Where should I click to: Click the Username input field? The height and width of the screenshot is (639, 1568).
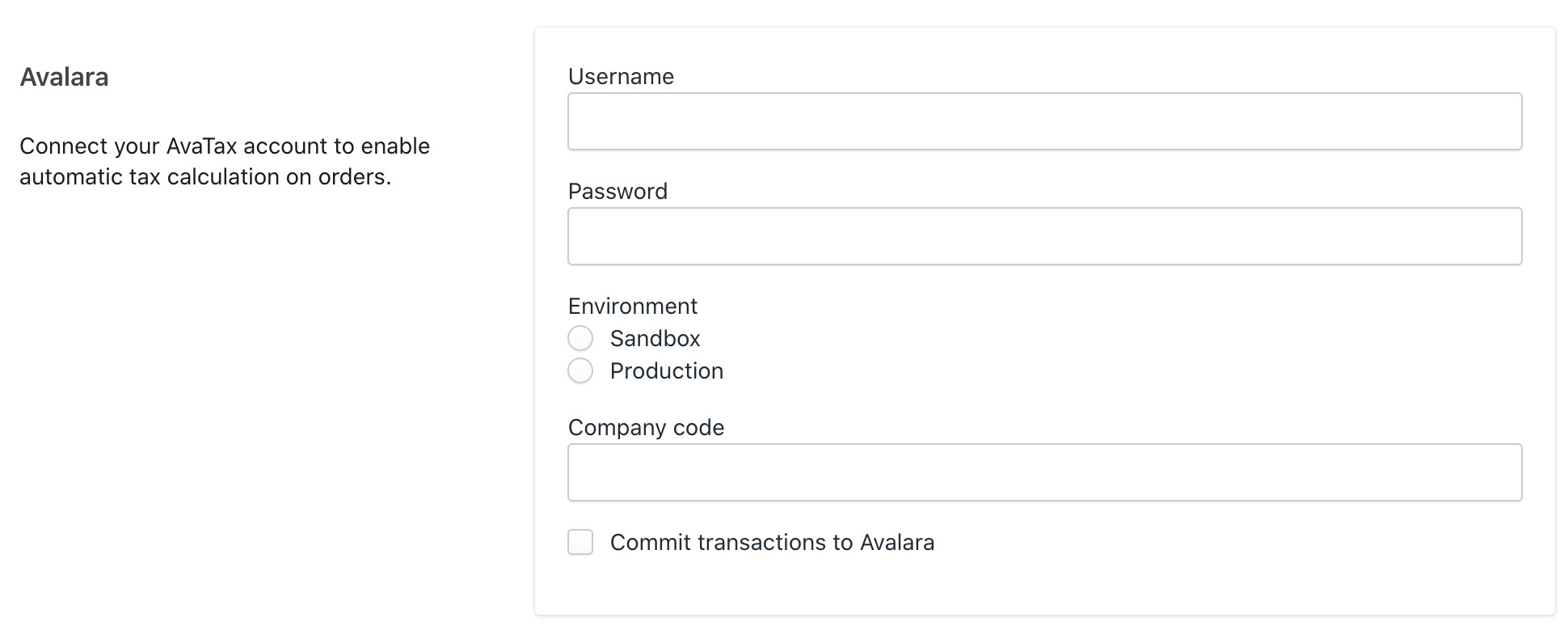(x=1044, y=121)
